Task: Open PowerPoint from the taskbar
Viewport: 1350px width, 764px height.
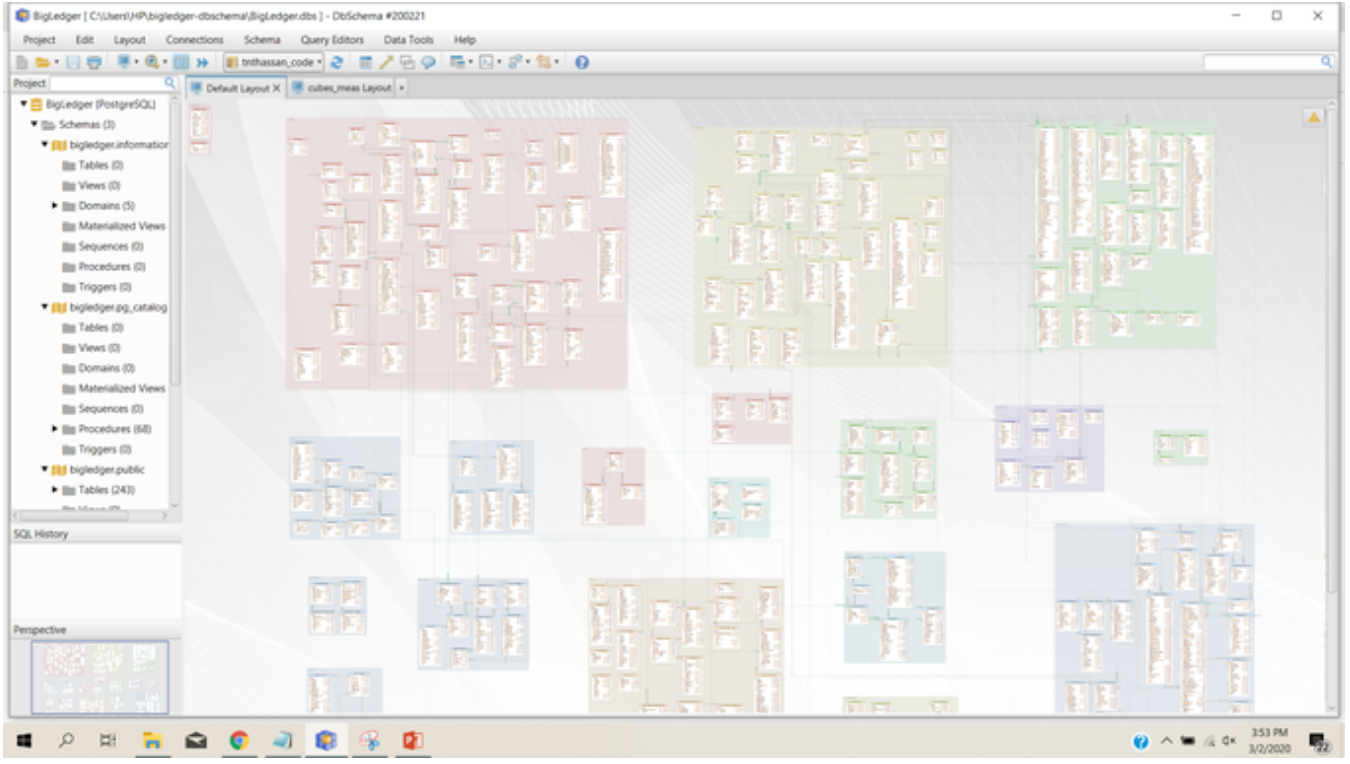Action: click(x=413, y=742)
